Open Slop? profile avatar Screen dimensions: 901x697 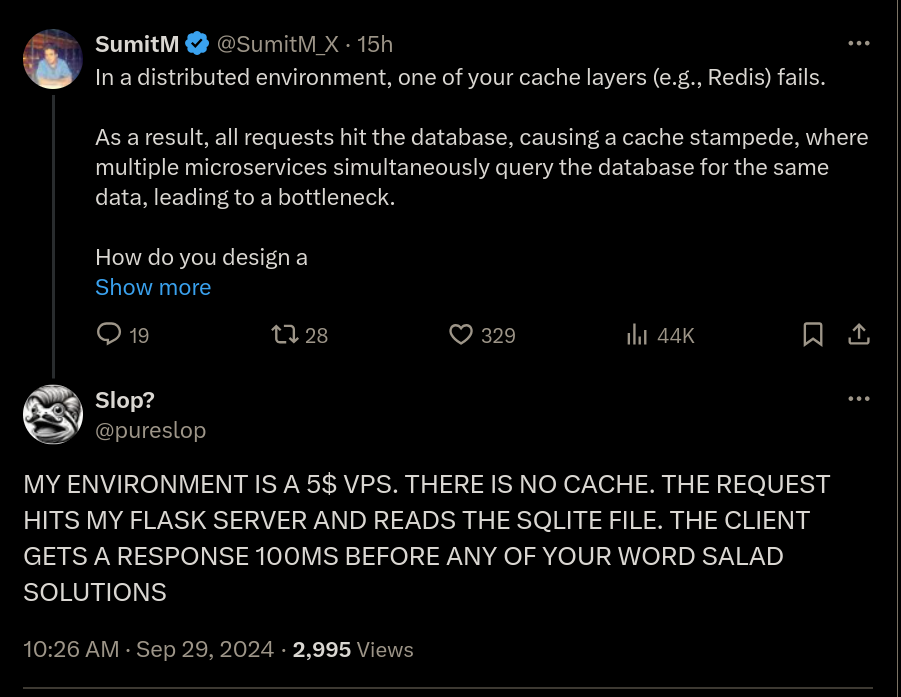point(53,414)
